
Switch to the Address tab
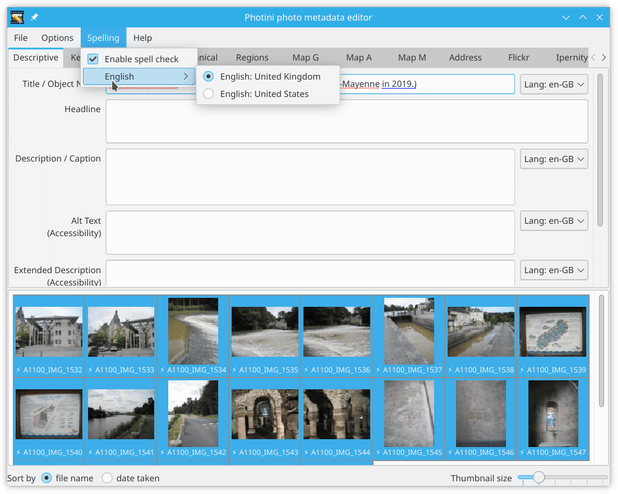pyautogui.click(x=465, y=58)
